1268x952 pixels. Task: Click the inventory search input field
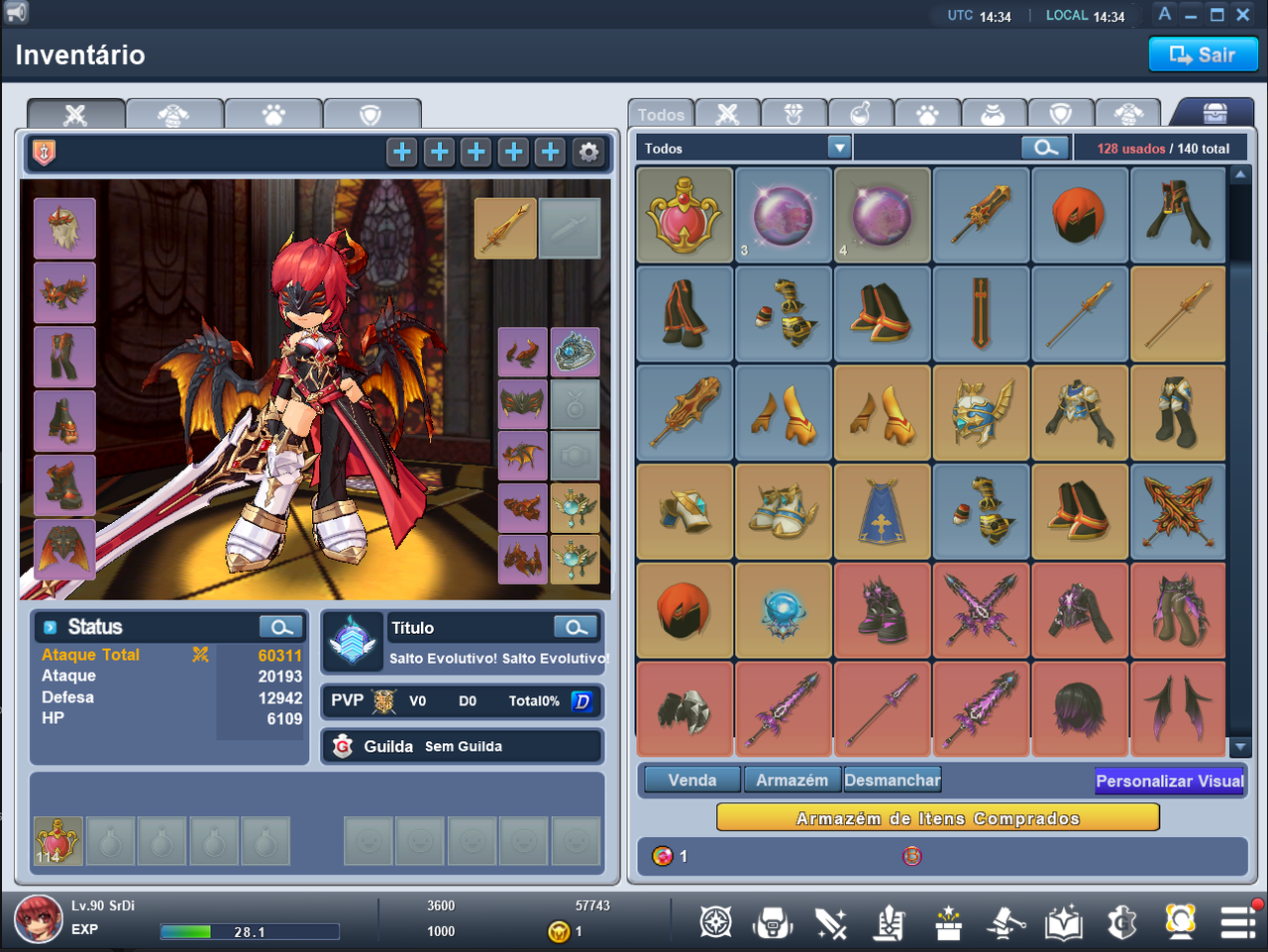937,148
